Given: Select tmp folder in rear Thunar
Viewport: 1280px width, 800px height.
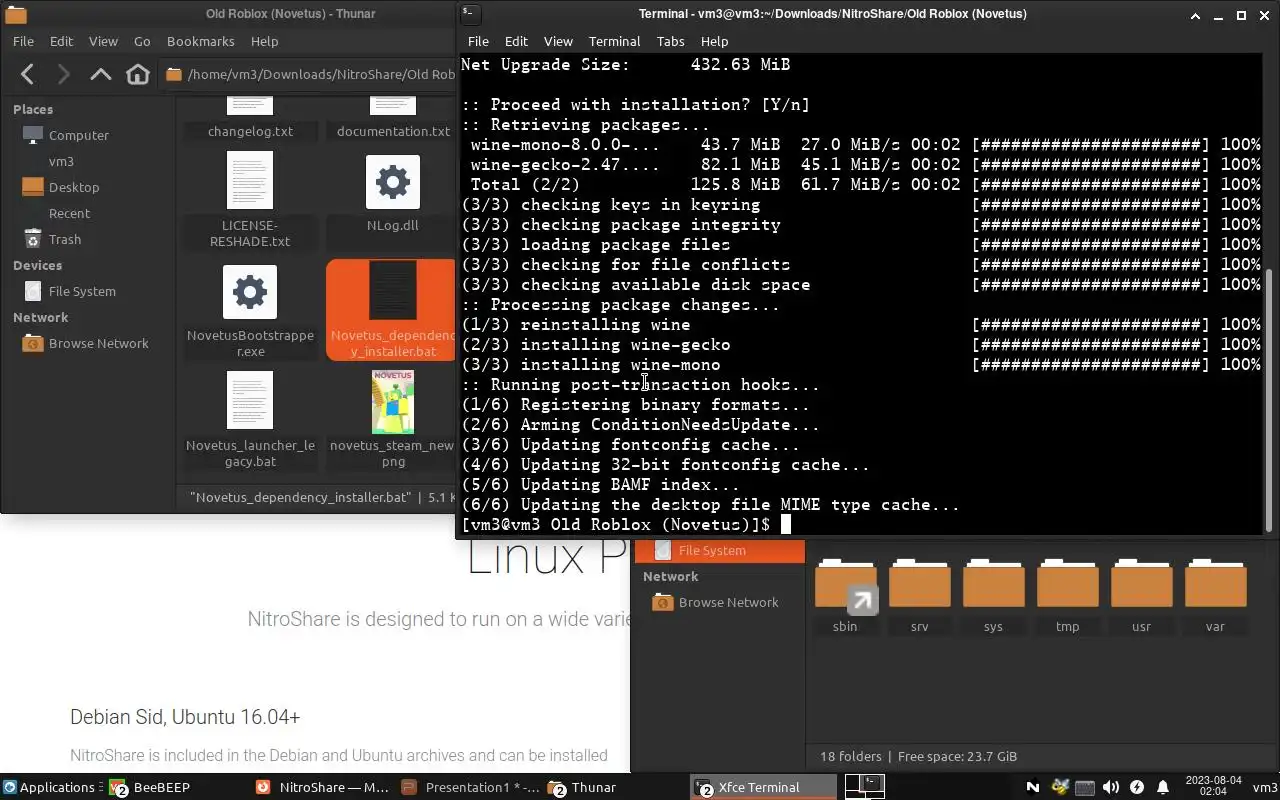Looking at the screenshot, I should 1067,595.
